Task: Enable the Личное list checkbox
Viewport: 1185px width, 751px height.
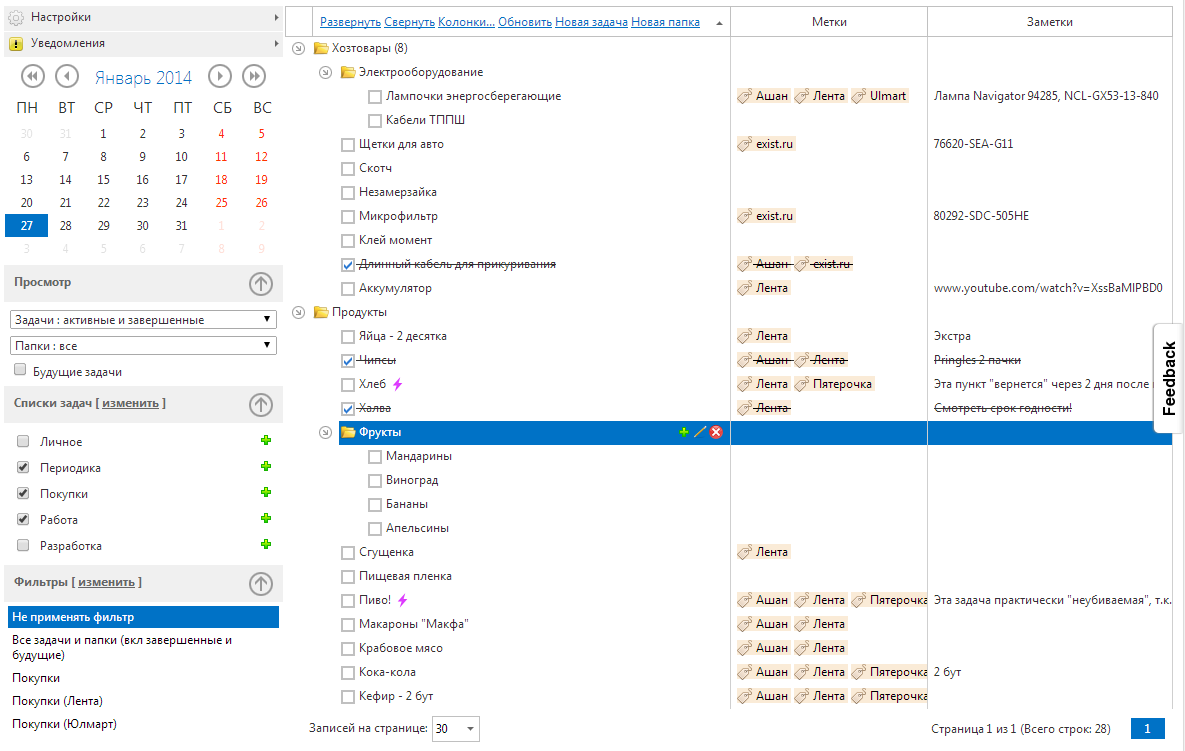Action: click(23, 441)
